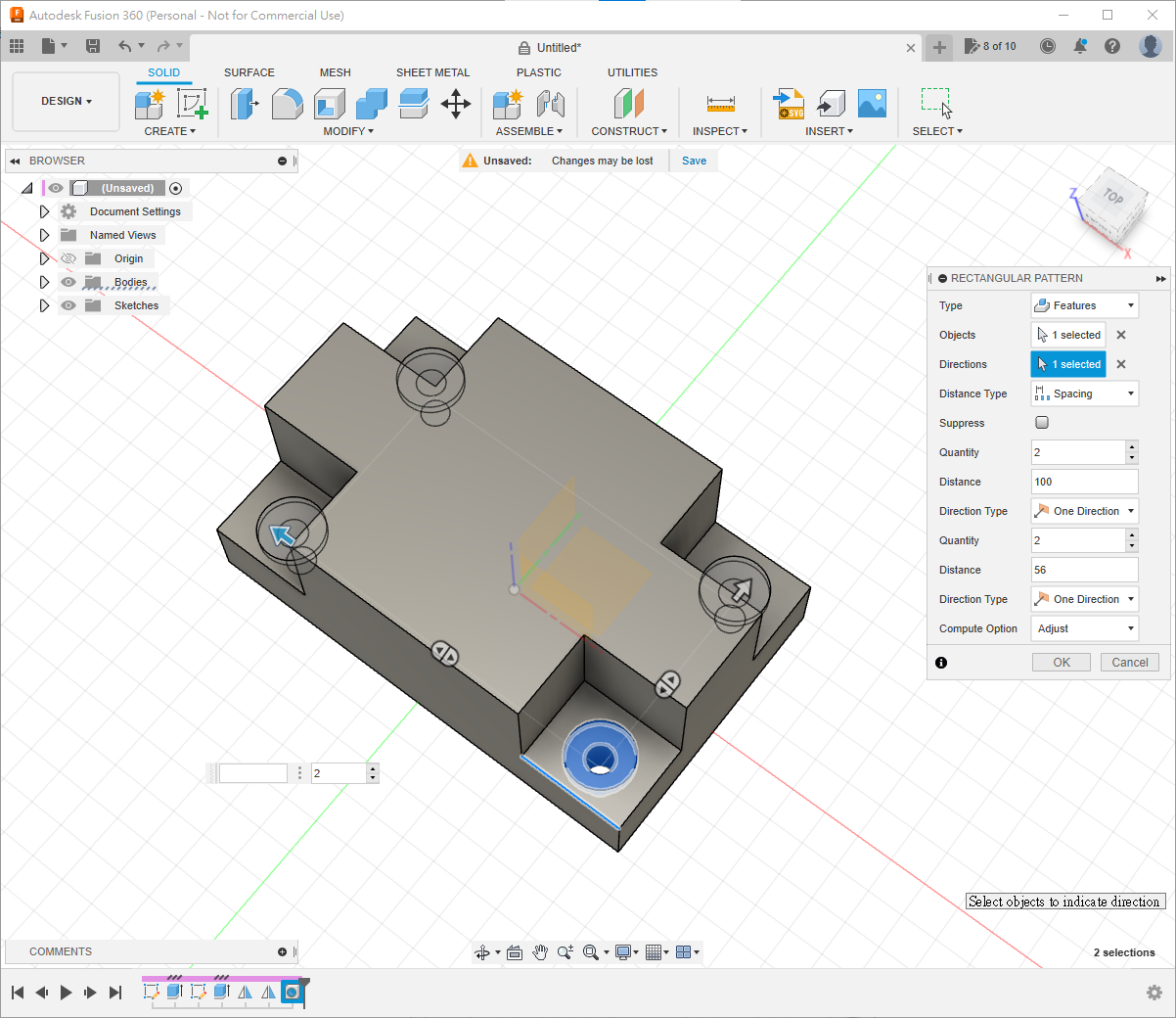Switch to the Sheet Metal tab

pyautogui.click(x=432, y=72)
